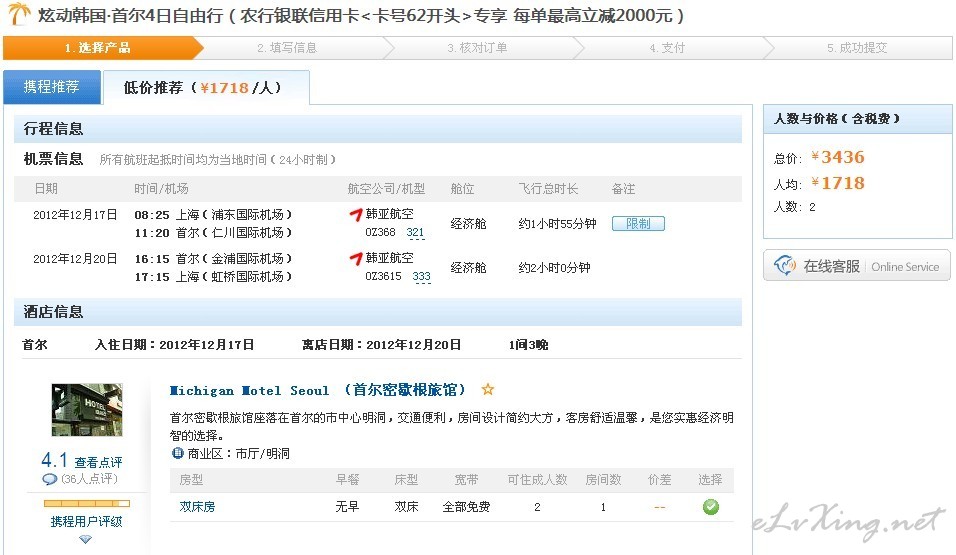Click Asiana Airlines logo for flight OZ3615
This screenshot has height=555, width=956.
(355, 259)
